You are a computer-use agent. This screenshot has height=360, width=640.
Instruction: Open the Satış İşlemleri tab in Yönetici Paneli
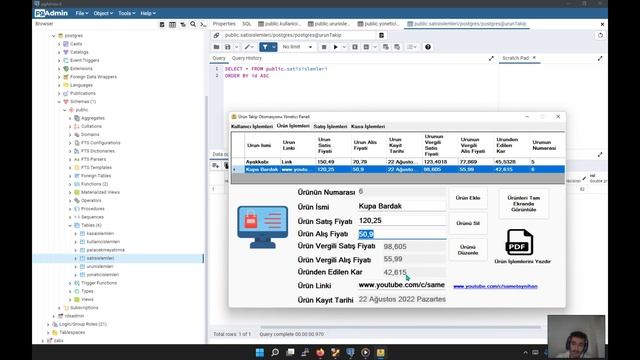coord(330,127)
